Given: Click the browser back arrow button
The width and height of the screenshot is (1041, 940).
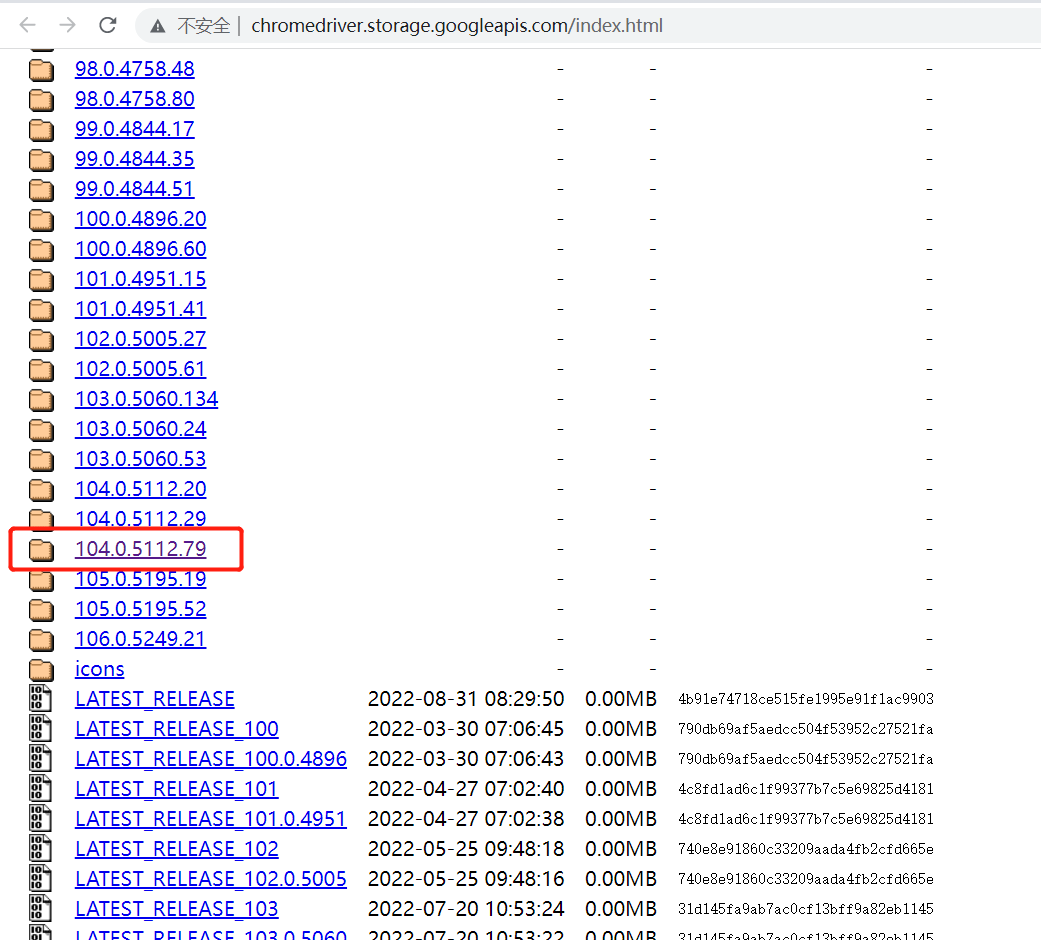Looking at the screenshot, I should 27,25.
